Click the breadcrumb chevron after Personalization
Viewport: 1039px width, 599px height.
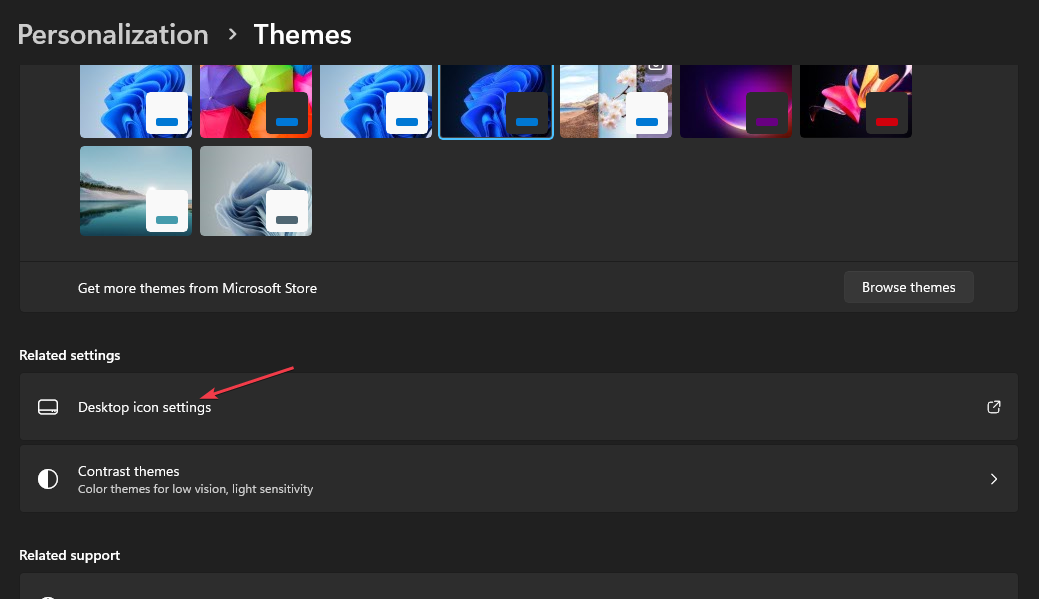pyautogui.click(x=232, y=34)
